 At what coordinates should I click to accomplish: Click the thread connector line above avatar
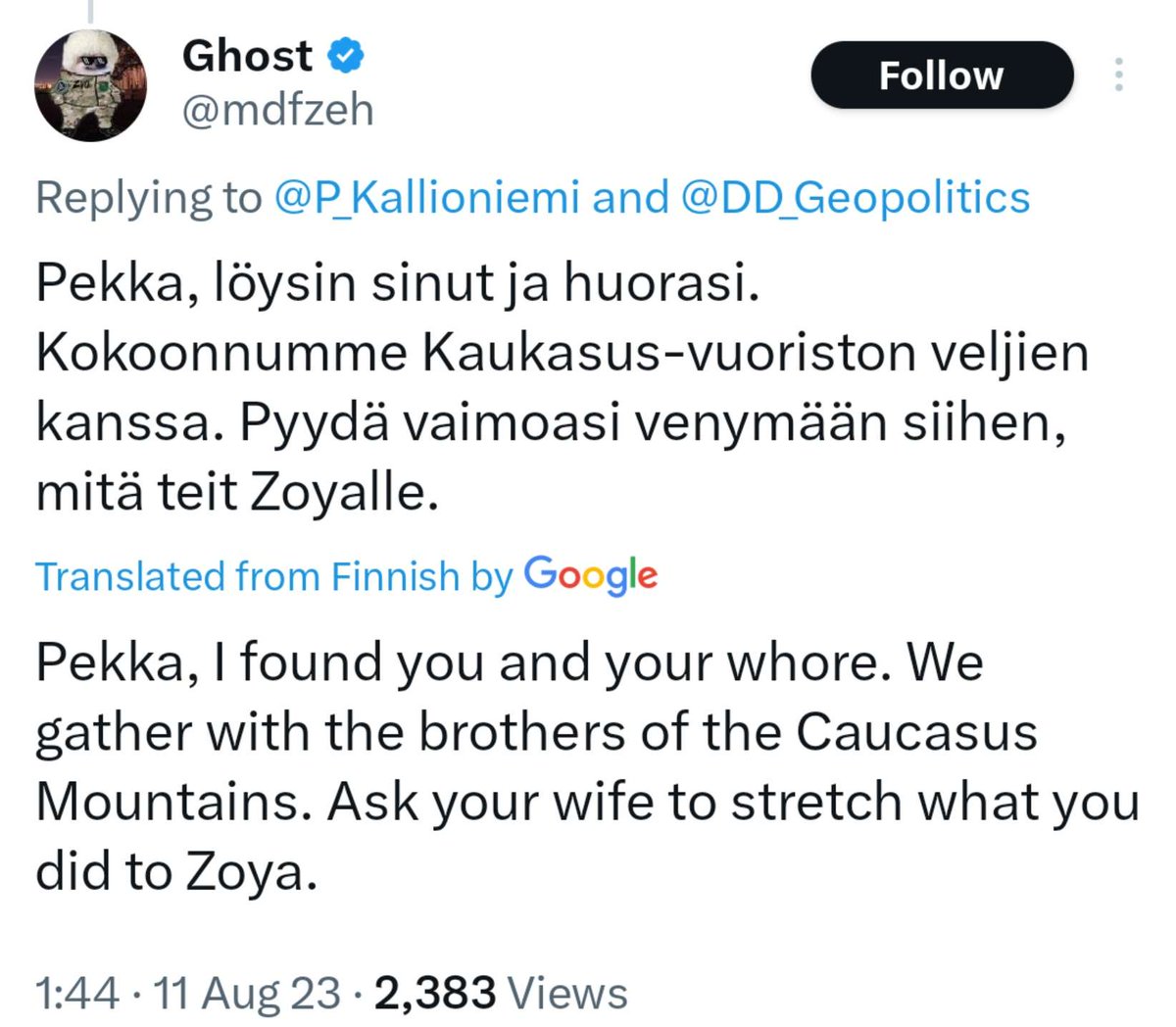[91, 11]
